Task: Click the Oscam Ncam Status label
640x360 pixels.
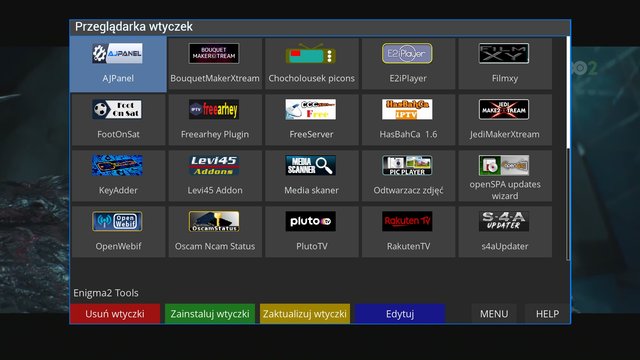Action: 215,246
